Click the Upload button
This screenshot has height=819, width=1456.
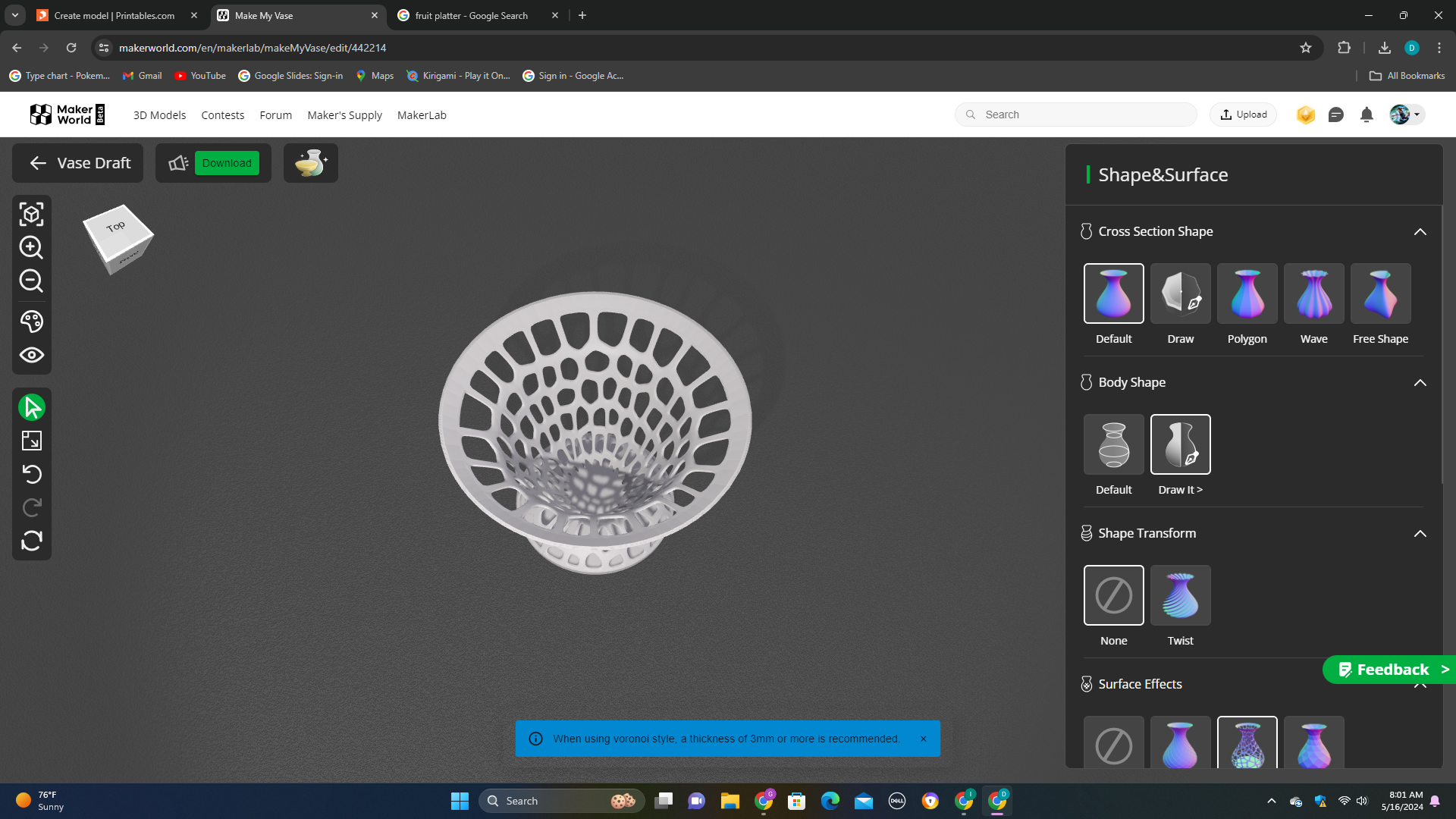pos(1243,115)
